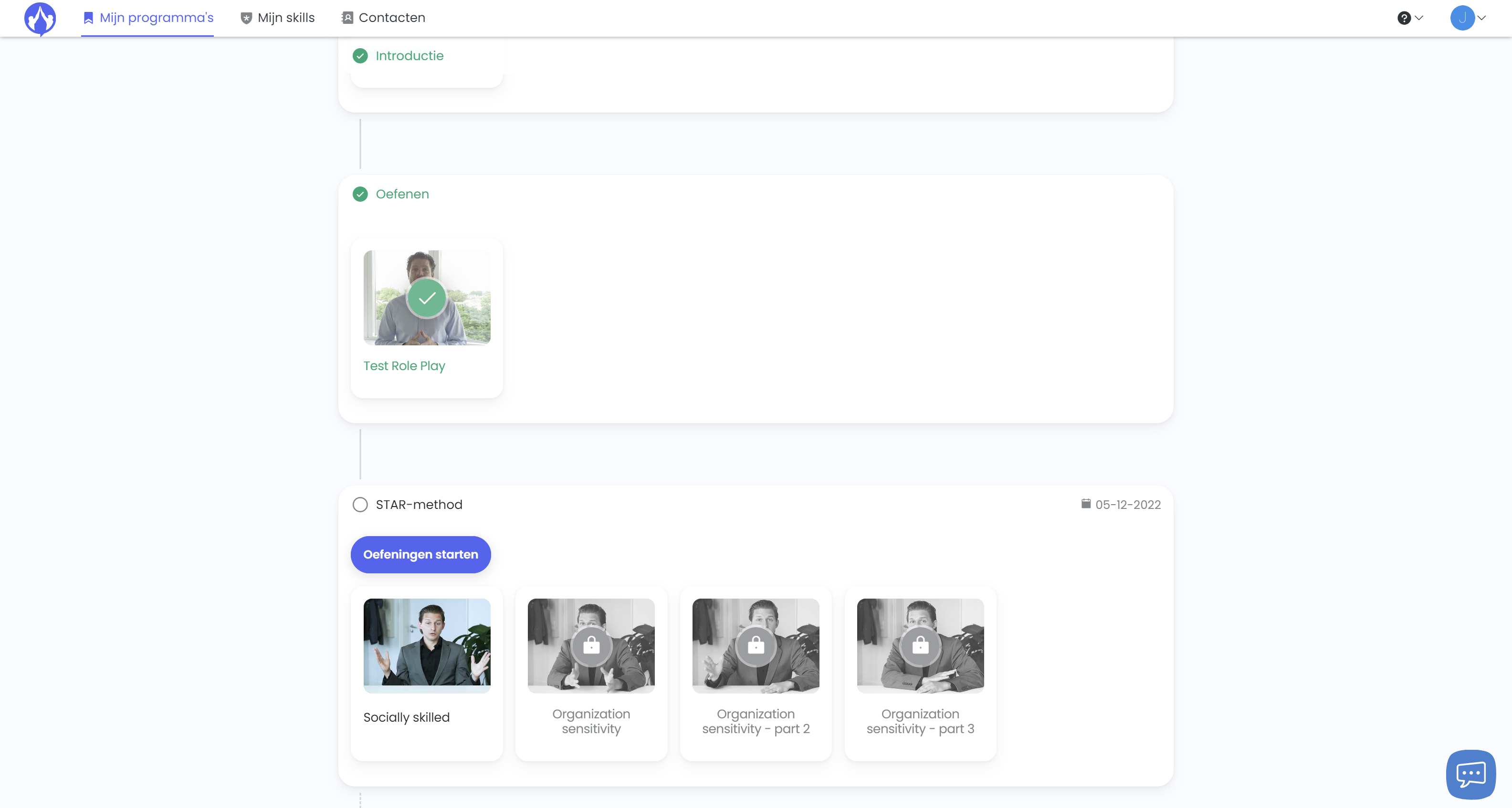Click the Organization sensitivity card title
1512x808 pixels.
[x=591, y=721]
